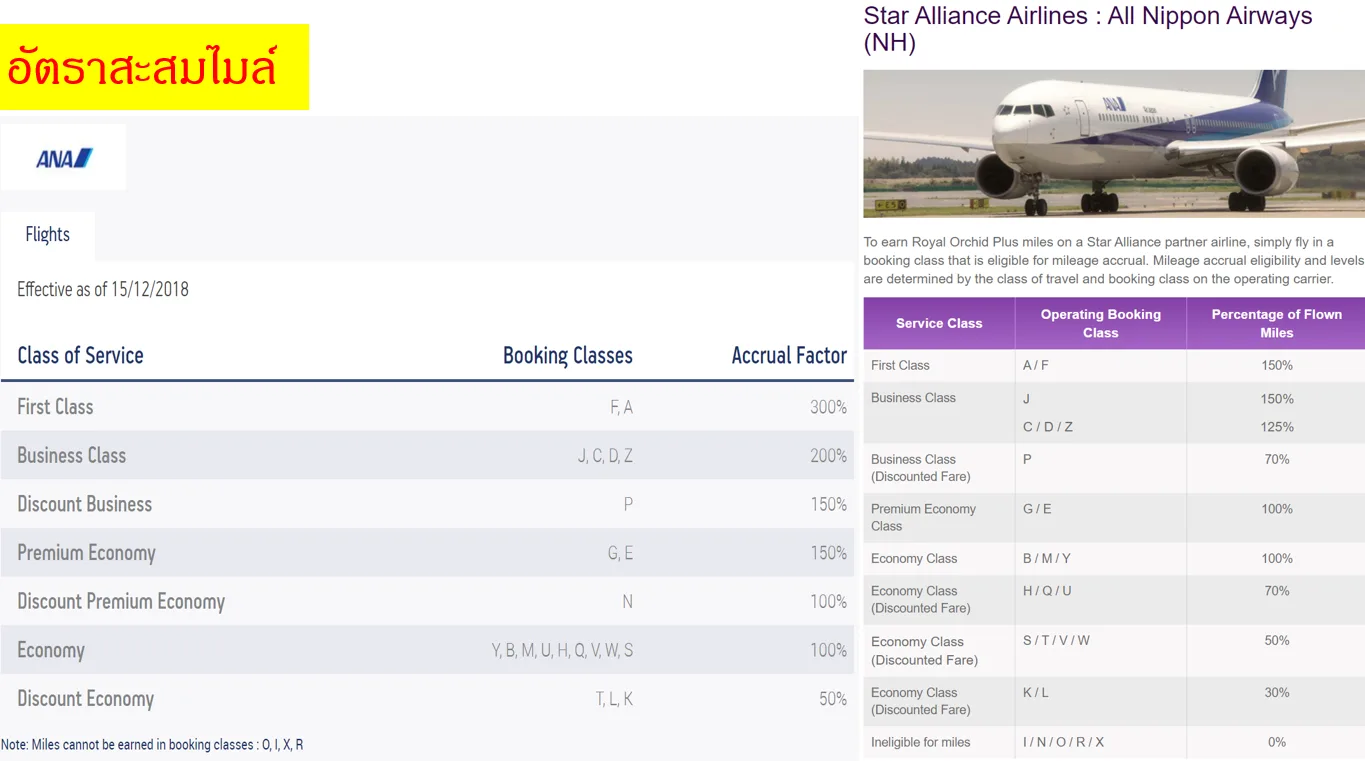Image resolution: width=1365 pixels, height=761 pixels.
Task: Click the purple 'Service Class' header
Action: 939,323
